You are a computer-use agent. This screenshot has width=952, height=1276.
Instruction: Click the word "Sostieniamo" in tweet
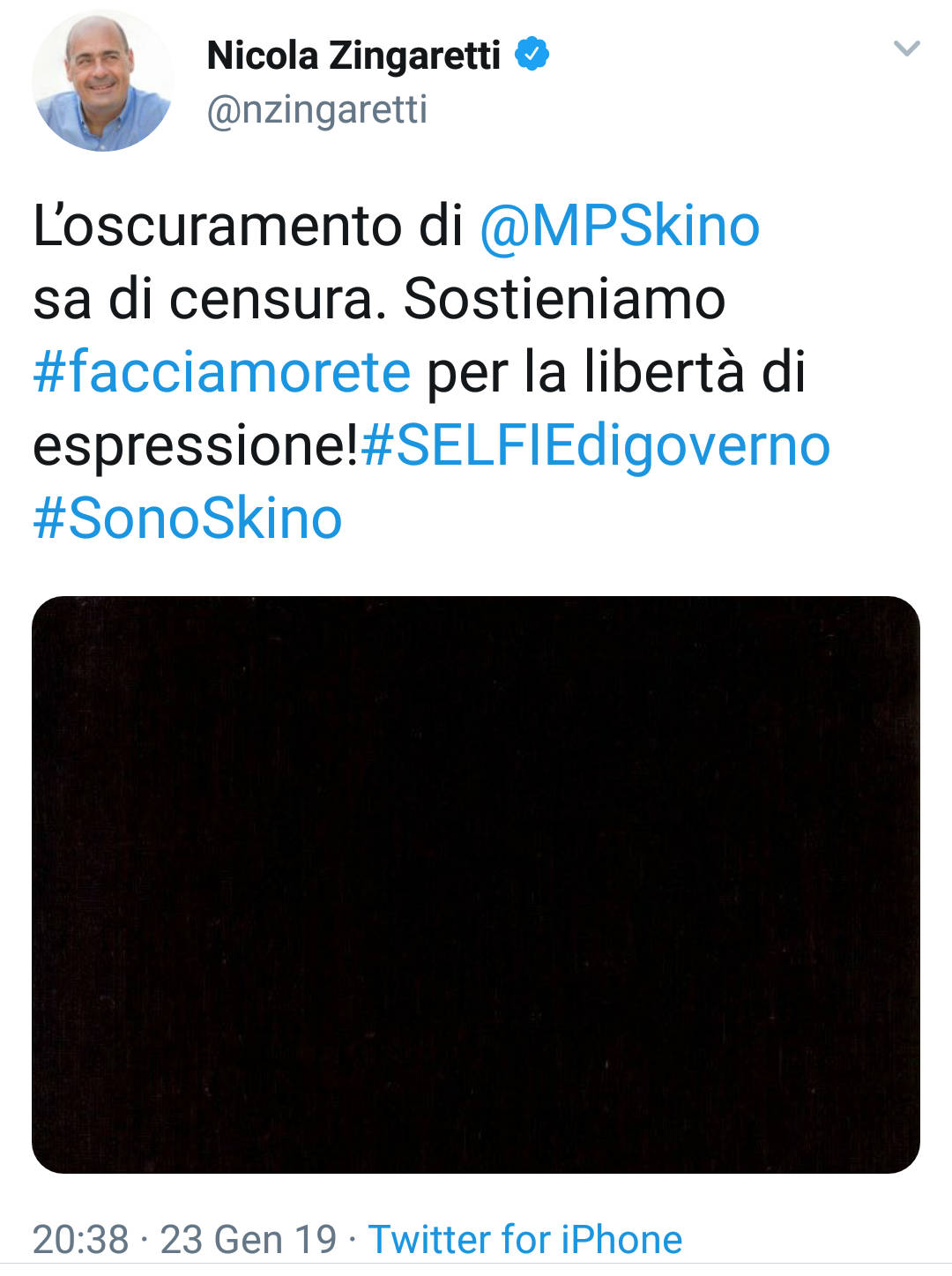click(564, 299)
